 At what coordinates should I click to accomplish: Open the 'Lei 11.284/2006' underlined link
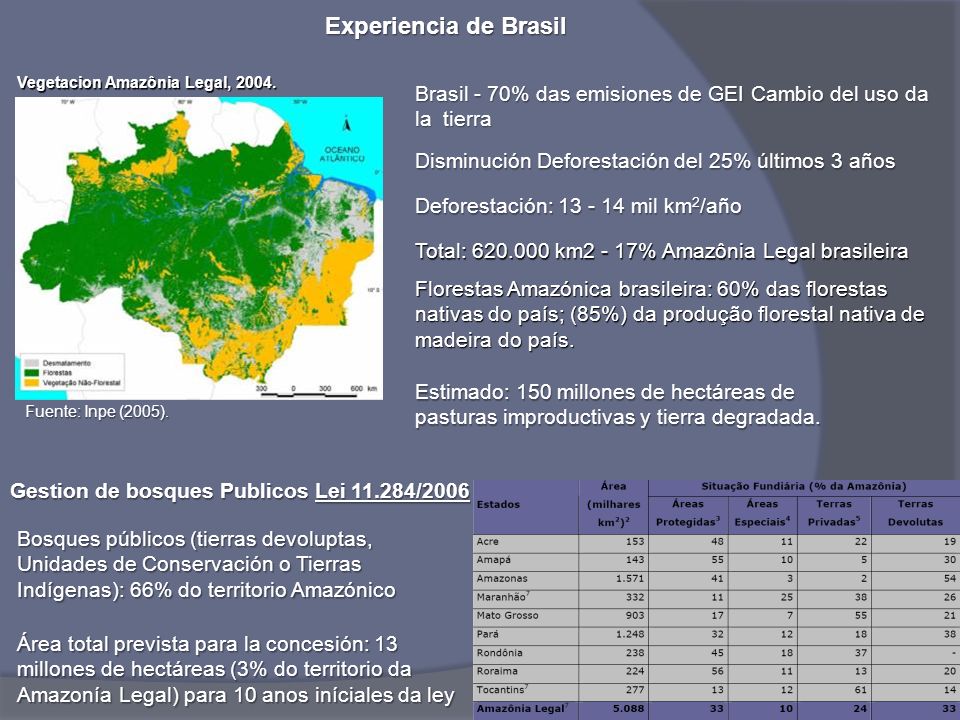392,491
